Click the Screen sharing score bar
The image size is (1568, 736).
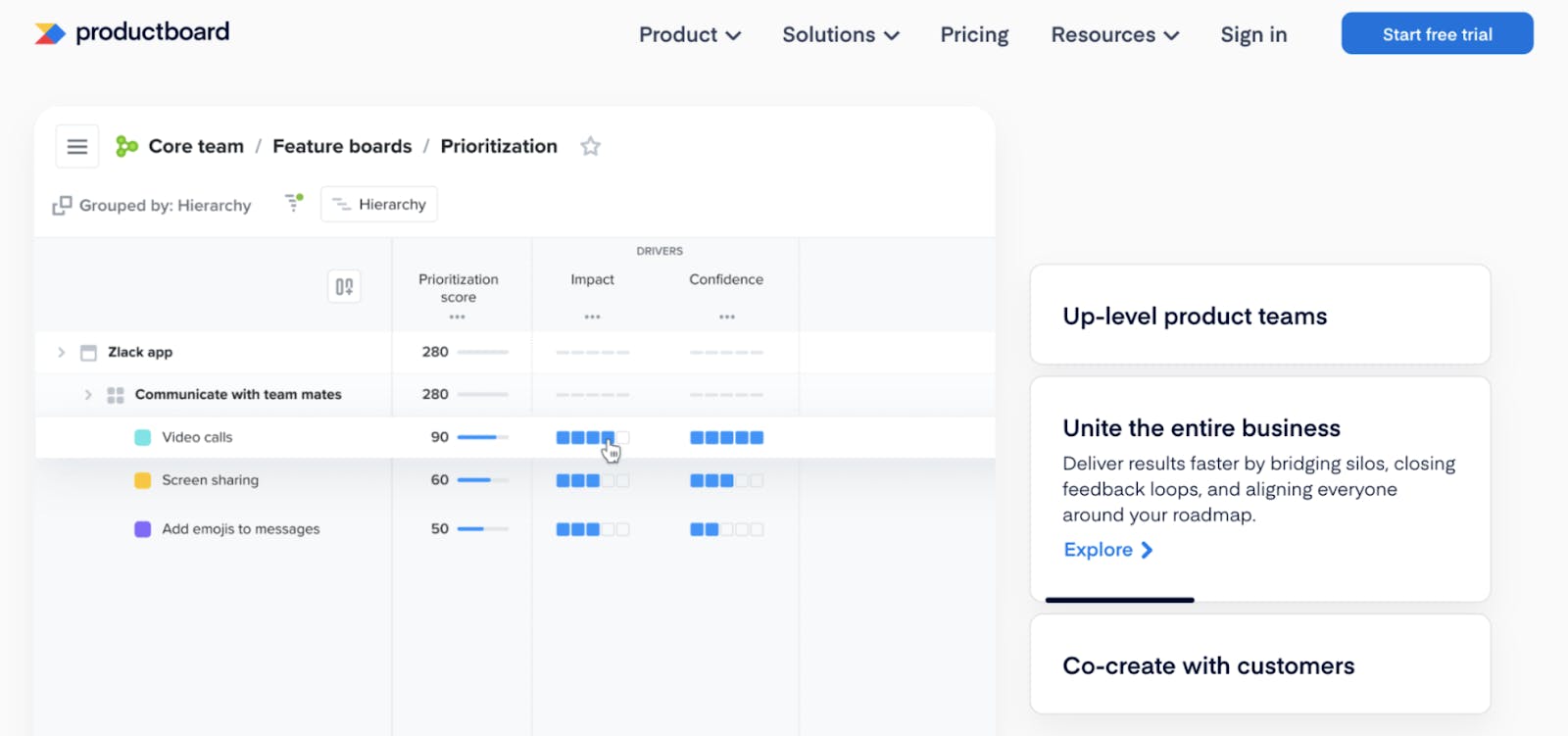tap(483, 480)
